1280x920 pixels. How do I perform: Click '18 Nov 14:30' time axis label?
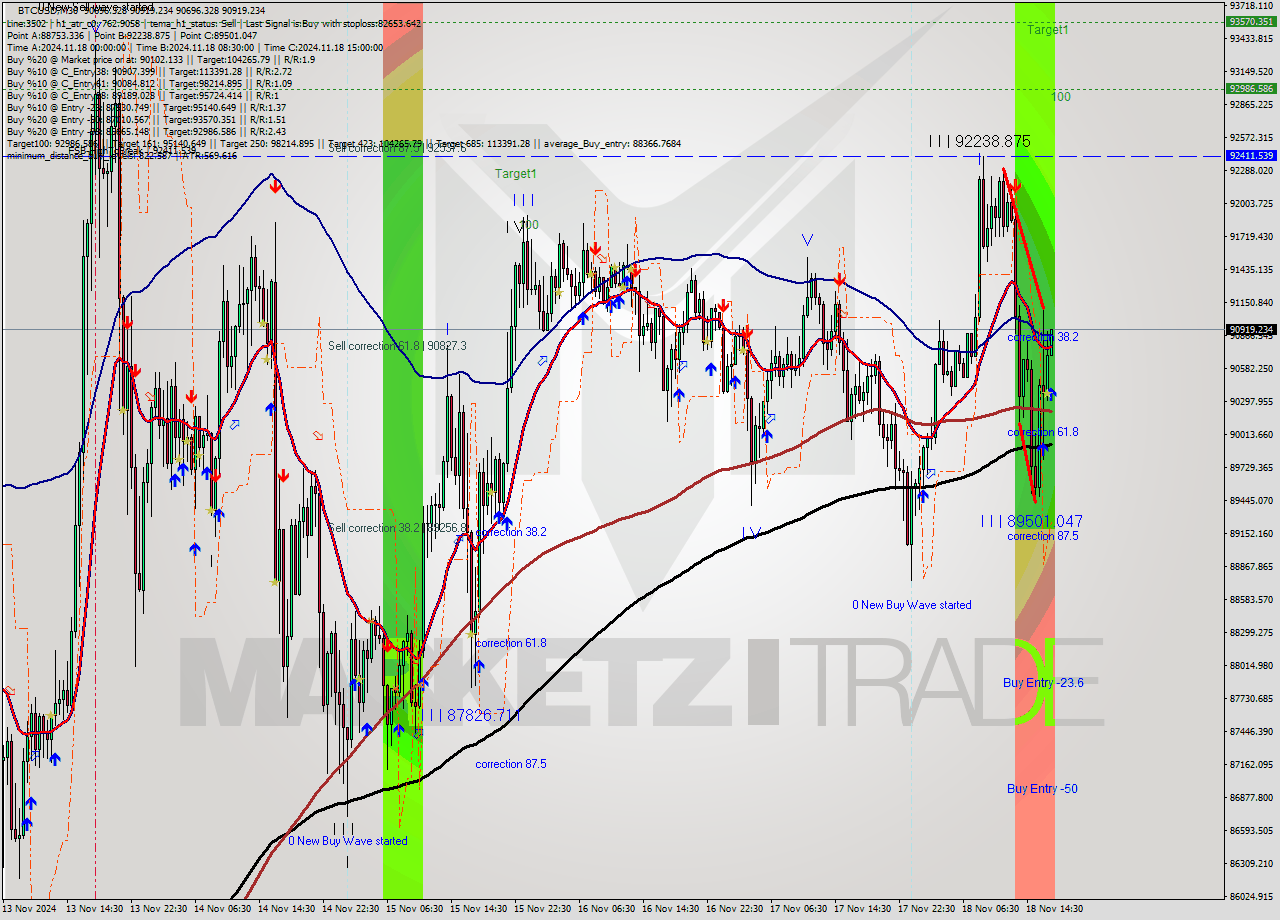tap(1055, 908)
